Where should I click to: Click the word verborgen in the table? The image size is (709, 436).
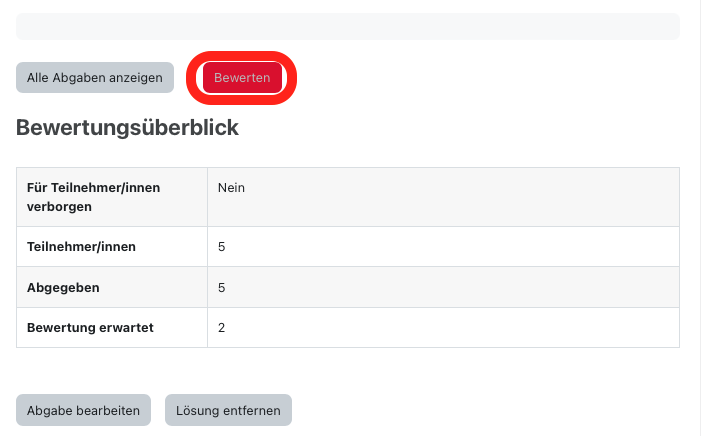(x=60, y=207)
